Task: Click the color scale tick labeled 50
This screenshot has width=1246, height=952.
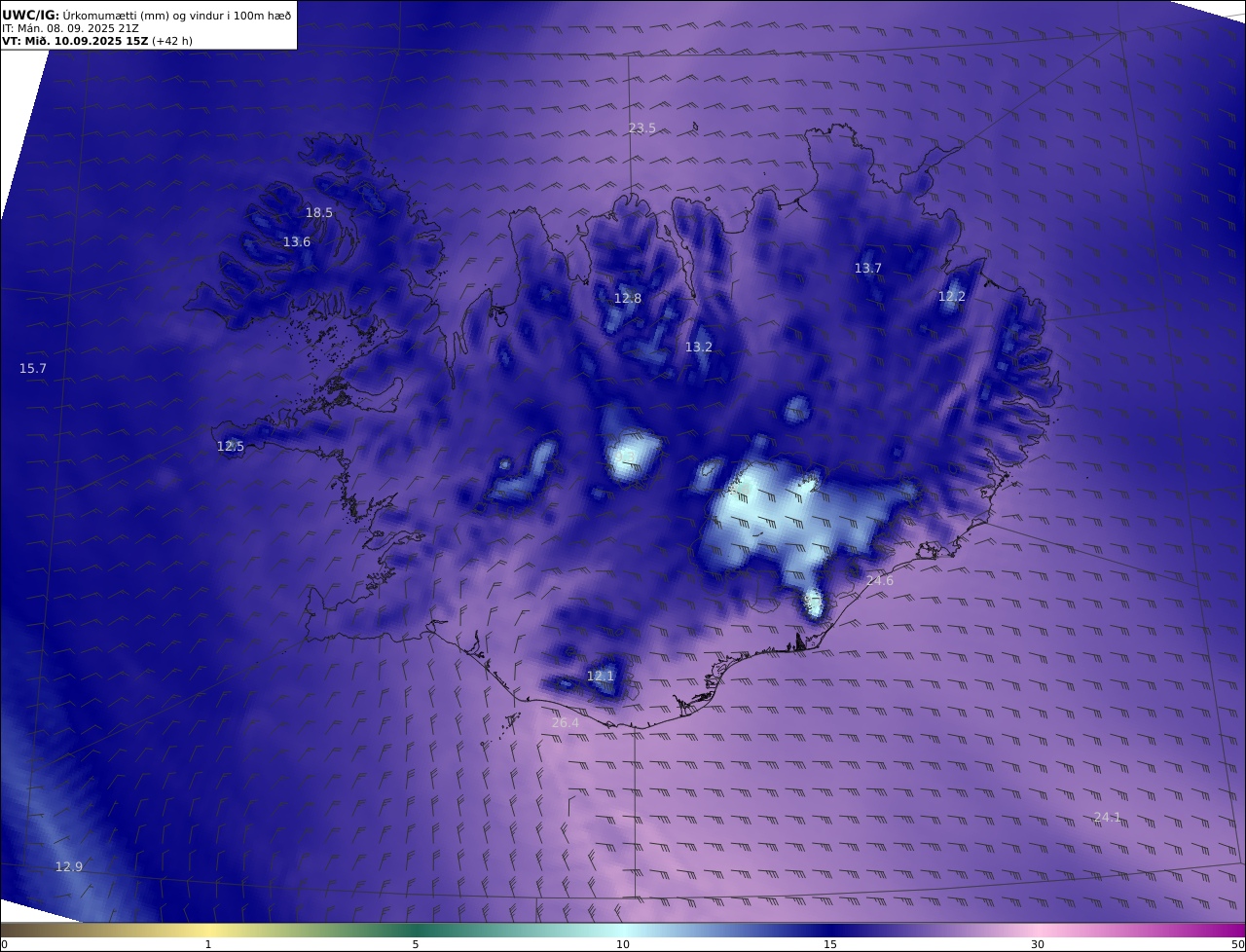Action: click(1238, 944)
